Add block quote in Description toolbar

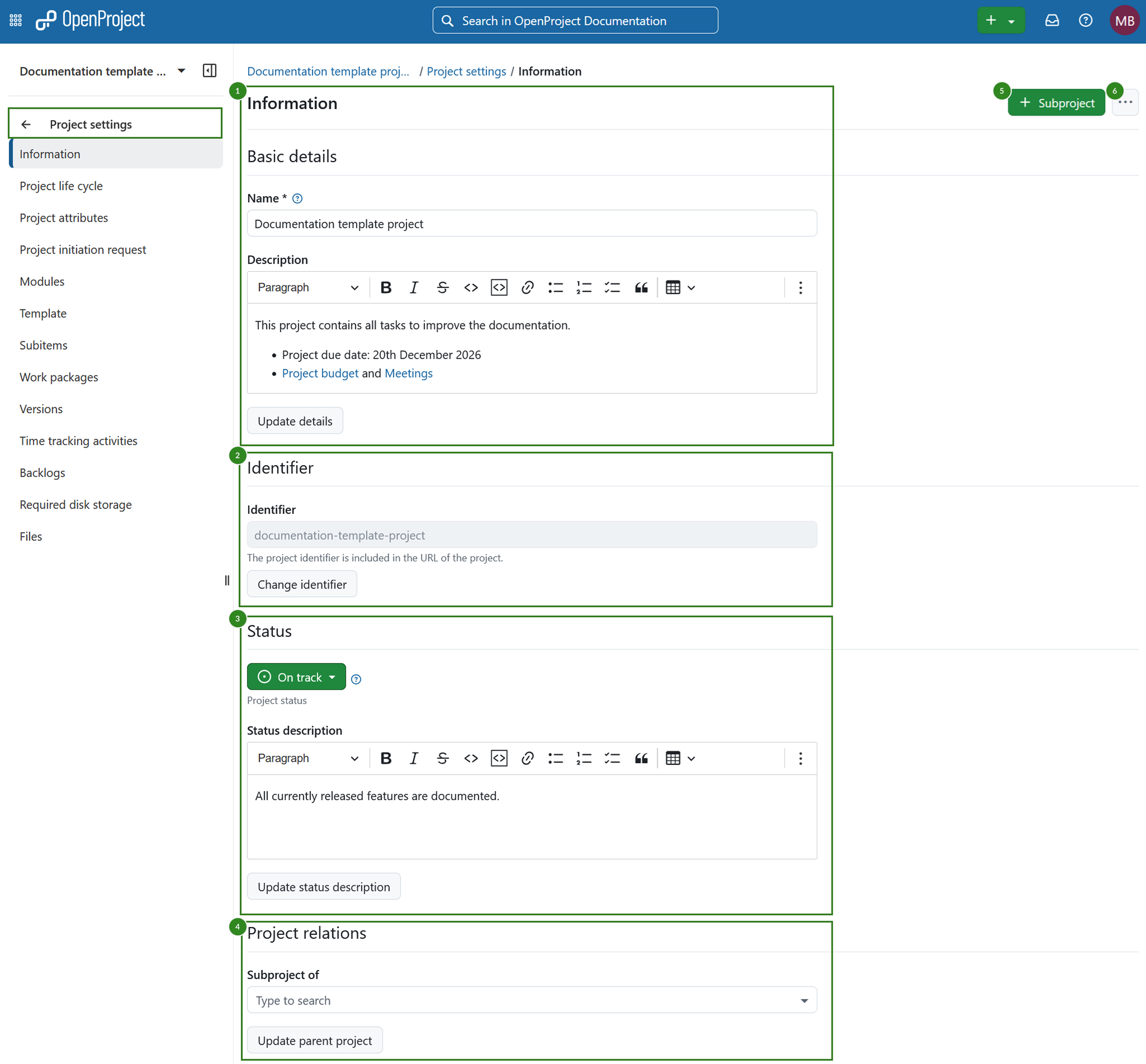[641, 287]
